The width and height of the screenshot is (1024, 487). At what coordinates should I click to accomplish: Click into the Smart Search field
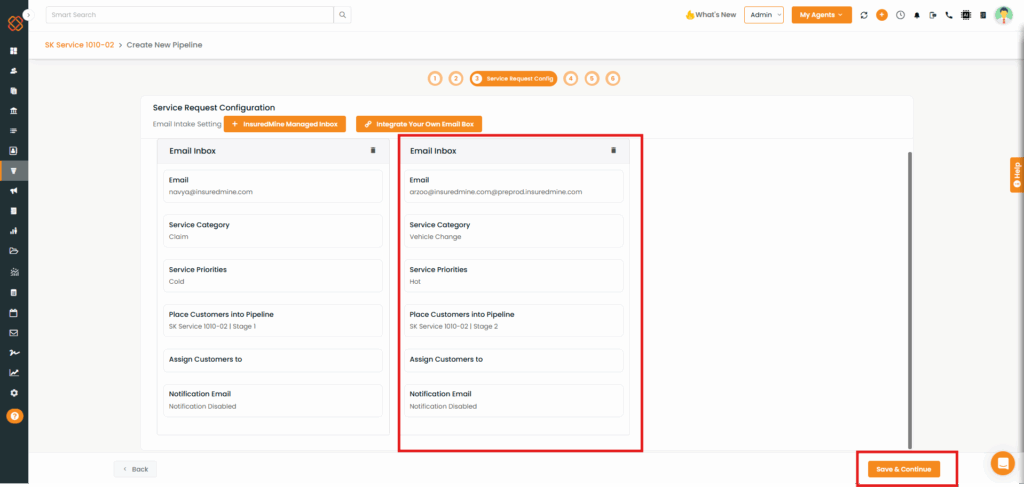click(x=190, y=15)
